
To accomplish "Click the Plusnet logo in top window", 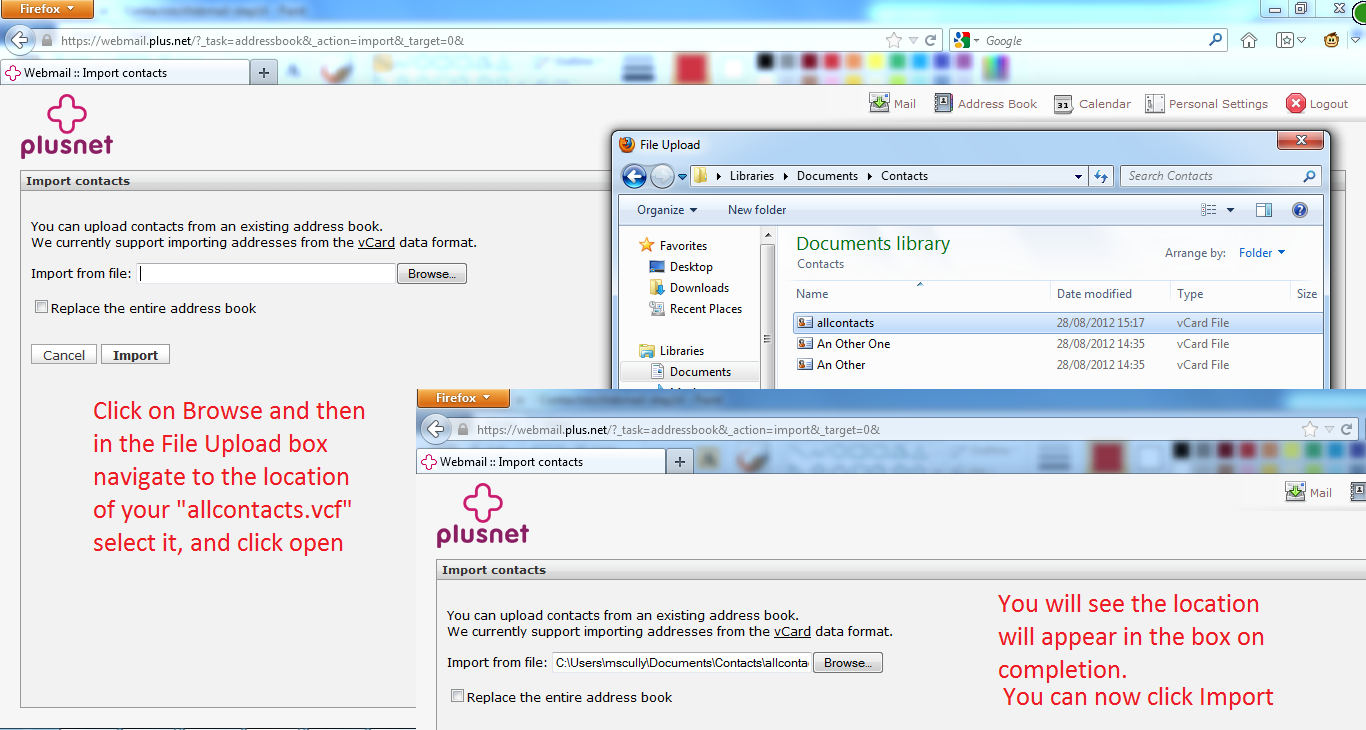I will tap(67, 127).
